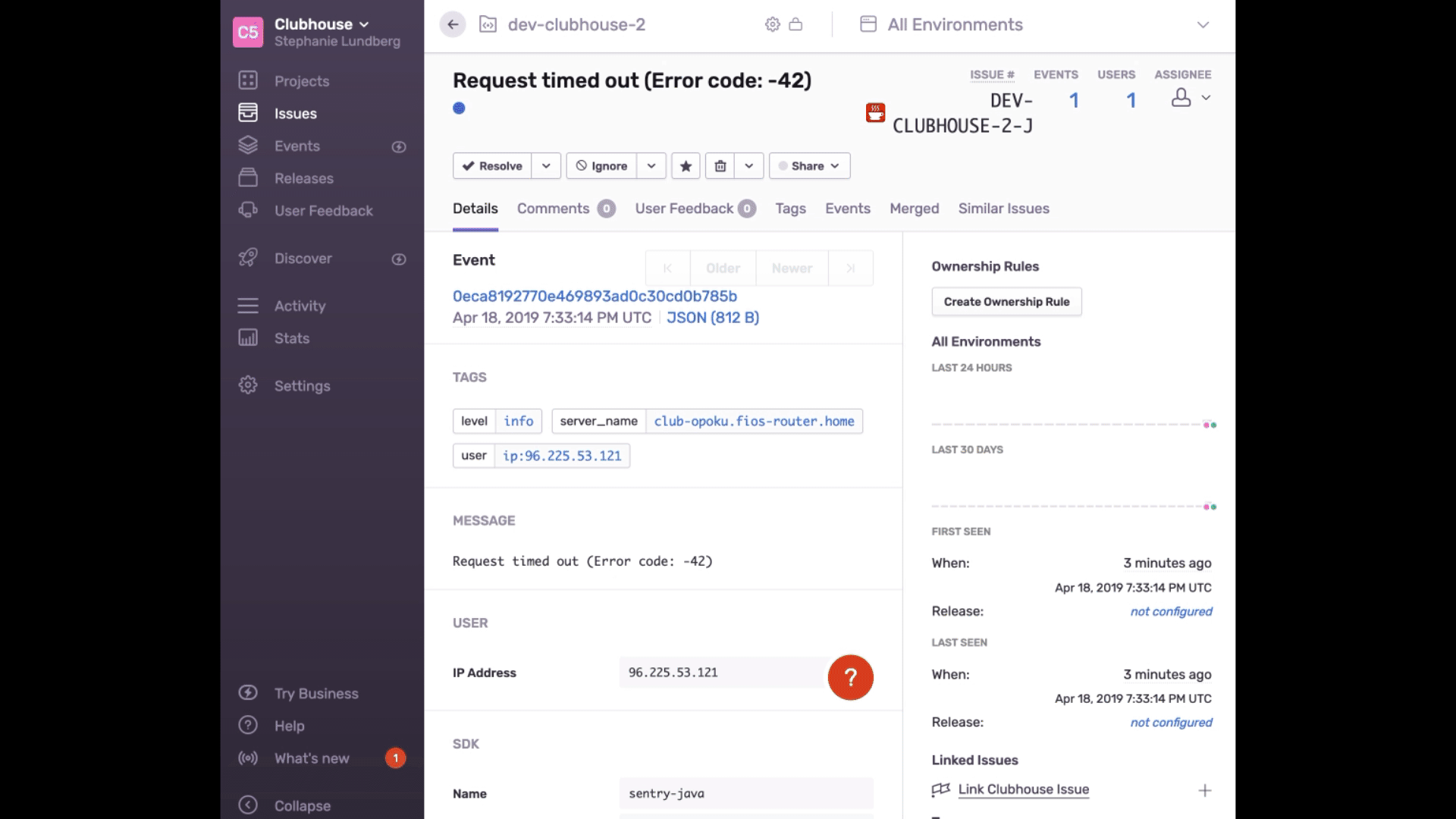The height and width of the screenshot is (819, 1456).
Task: Switch to the Tags tab
Action: pos(790,209)
